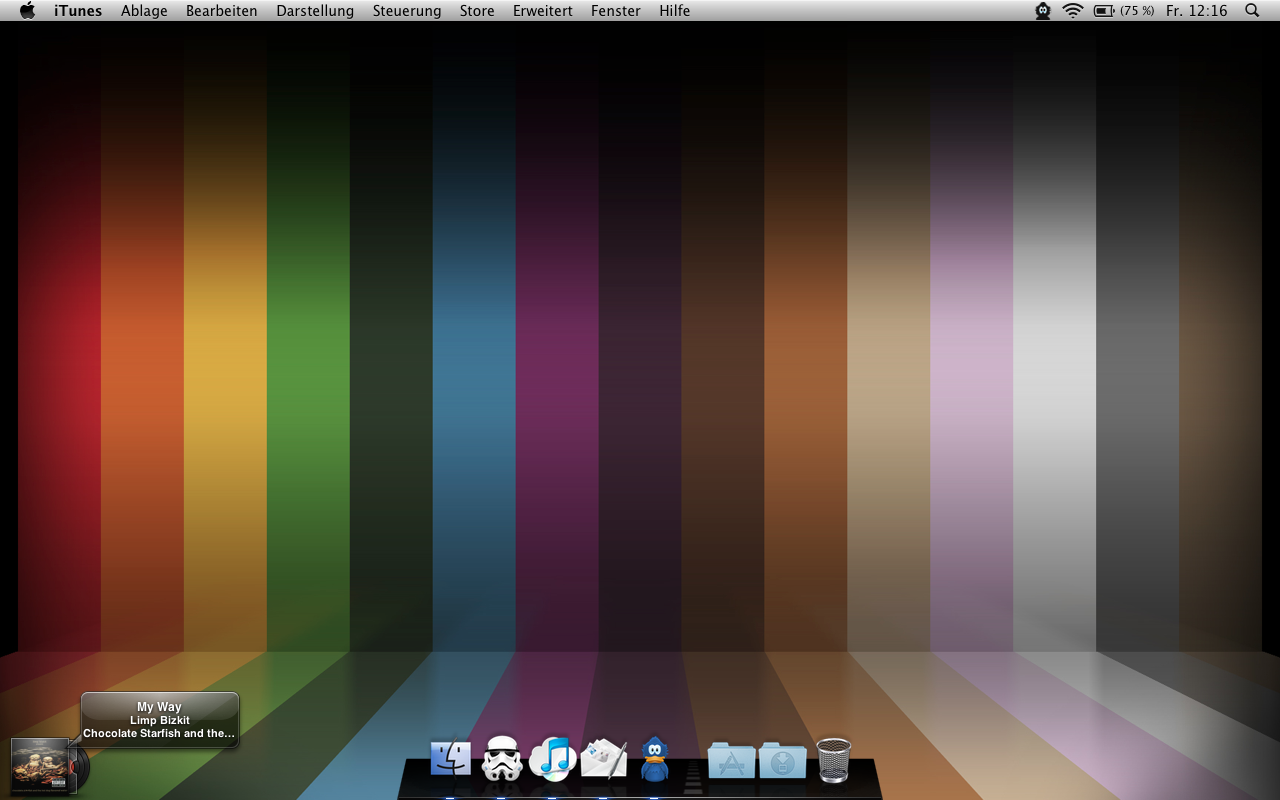Screen dimensions: 1280x800
Task: Click the artist name Limp Bizkit
Action: (x=160, y=720)
